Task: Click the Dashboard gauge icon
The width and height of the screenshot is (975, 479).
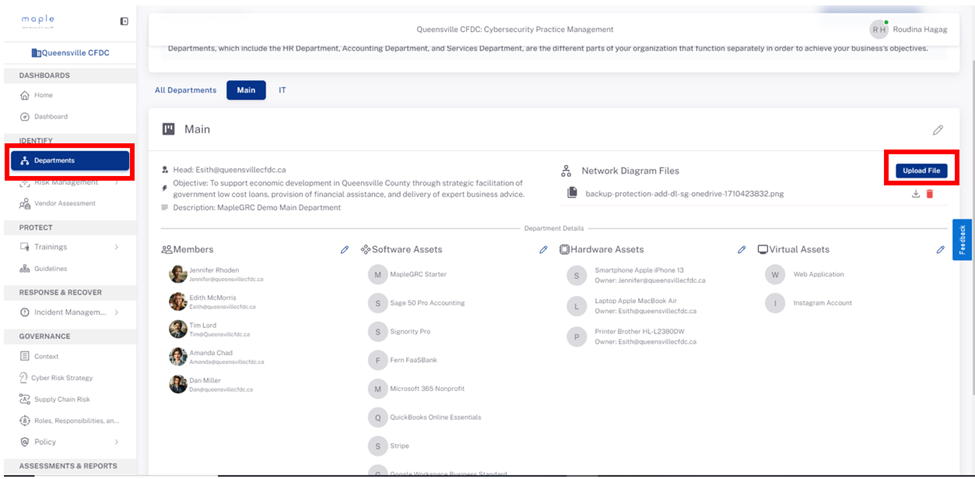Action: click(x=25, y=116)
